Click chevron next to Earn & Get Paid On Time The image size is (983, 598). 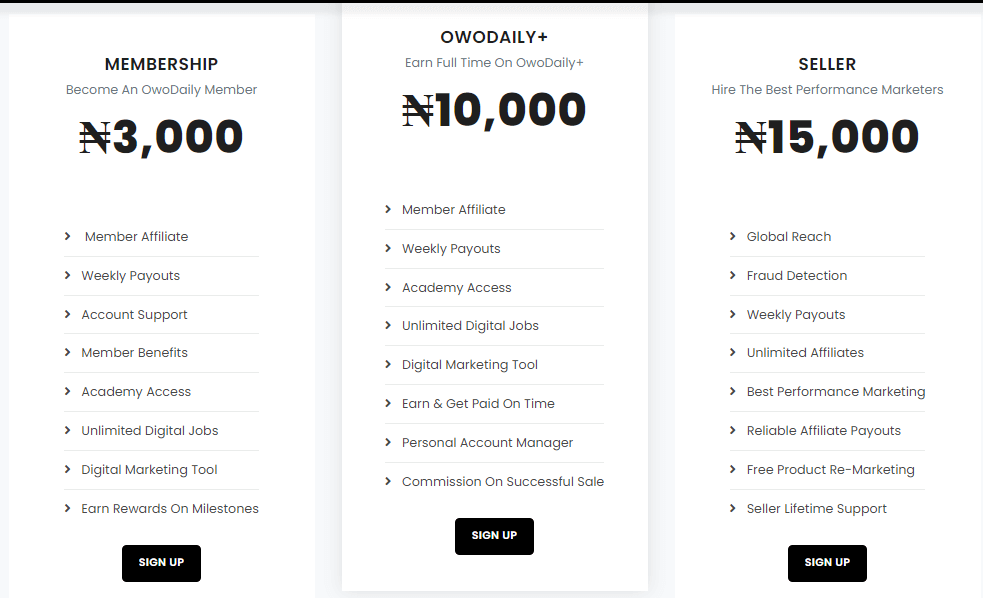click(x=387, y=404)
